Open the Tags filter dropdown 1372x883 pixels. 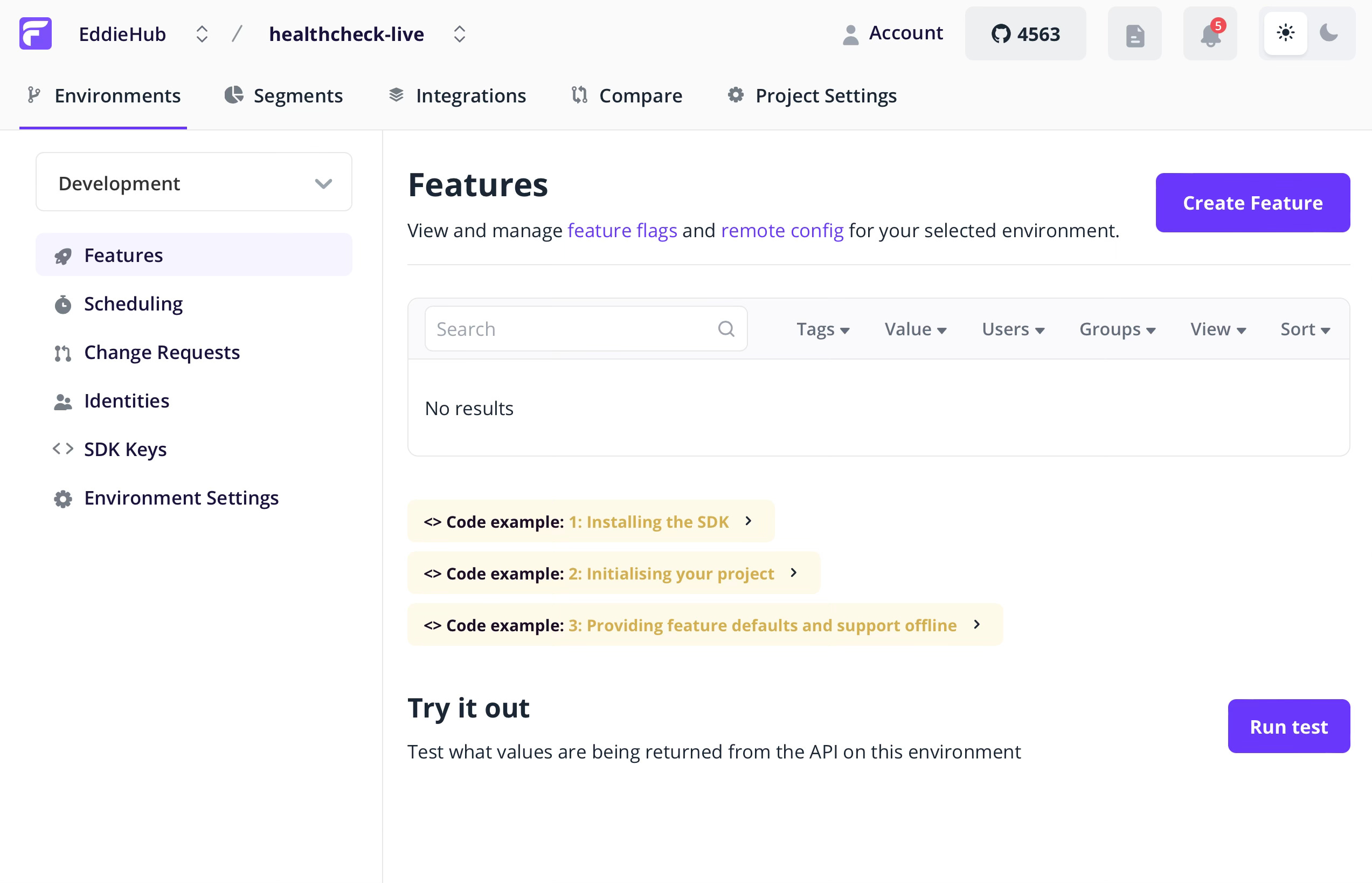tap(823, 329)
